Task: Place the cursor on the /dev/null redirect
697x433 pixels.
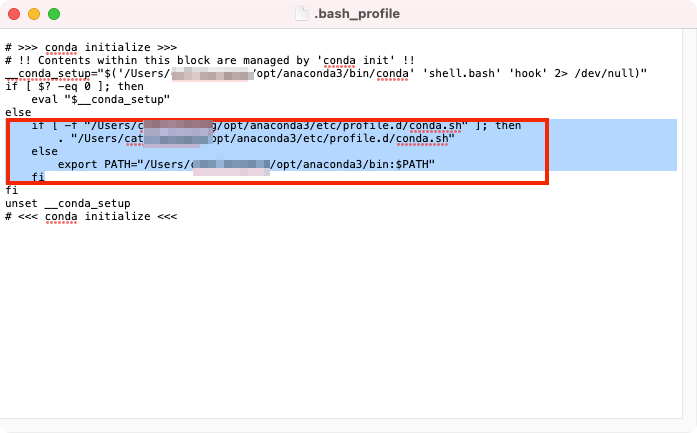Action: (x=607, y=73)
